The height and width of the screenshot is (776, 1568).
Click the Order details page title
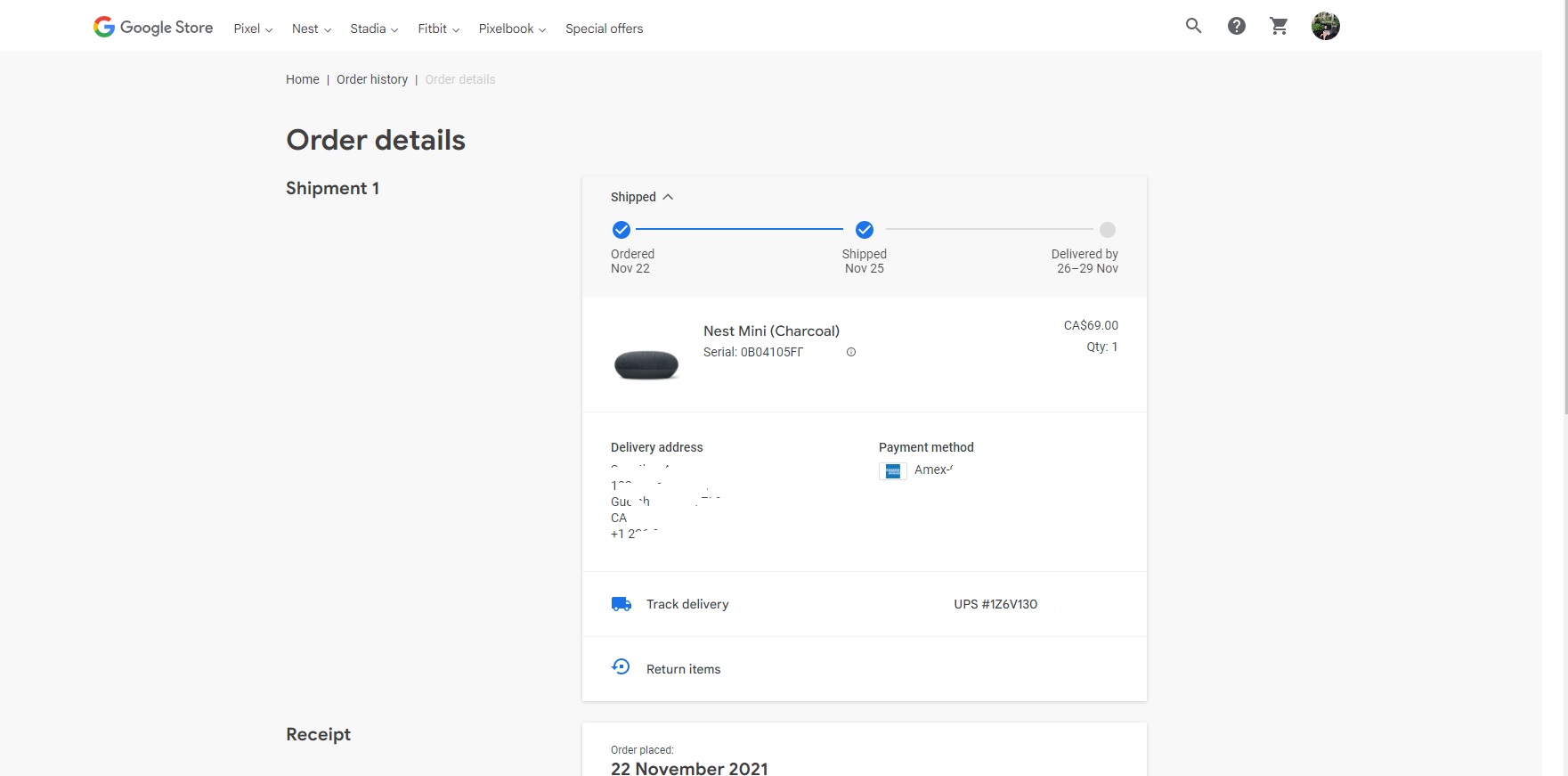coord(376,140)
